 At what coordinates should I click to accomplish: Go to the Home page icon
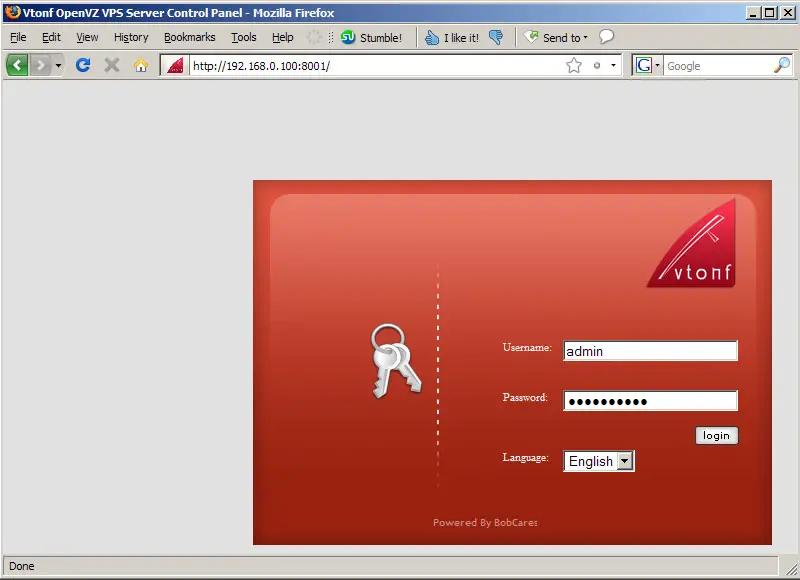(x=141, y=65)
